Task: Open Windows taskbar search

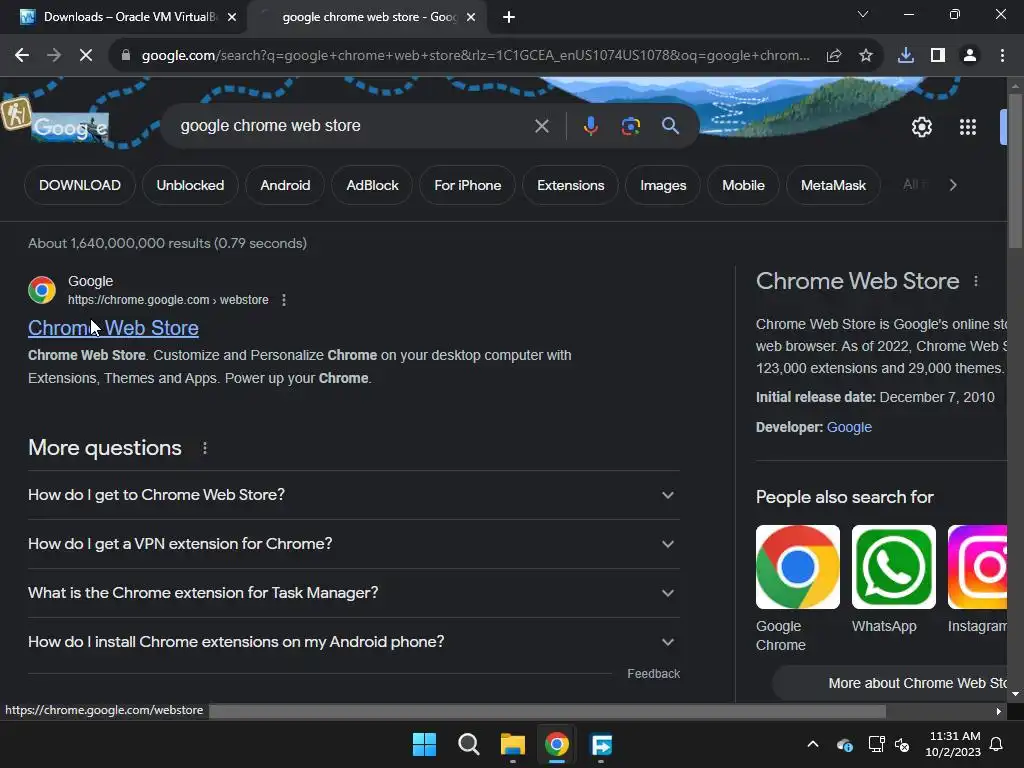Action: point(468,744)
